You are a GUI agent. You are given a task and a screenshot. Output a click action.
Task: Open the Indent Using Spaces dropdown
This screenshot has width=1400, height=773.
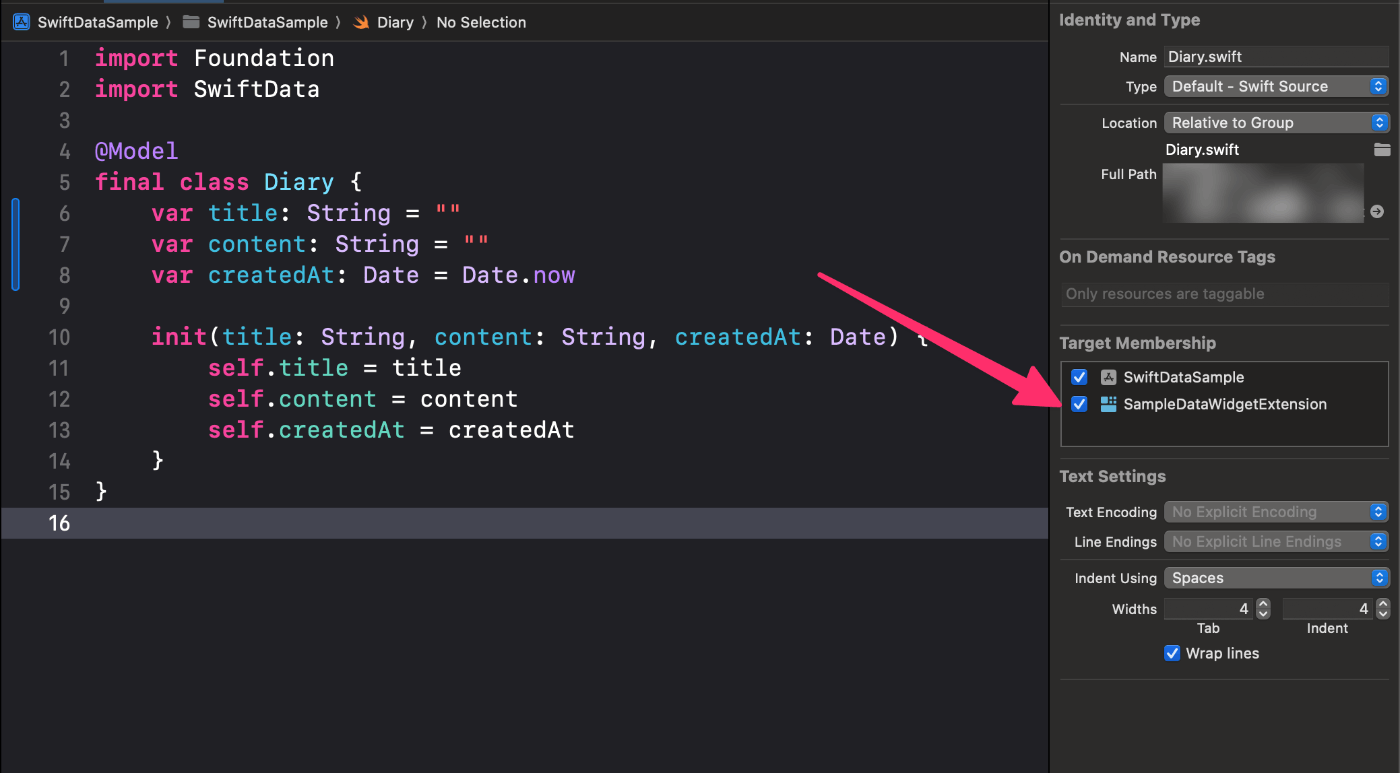point(1276,578)
